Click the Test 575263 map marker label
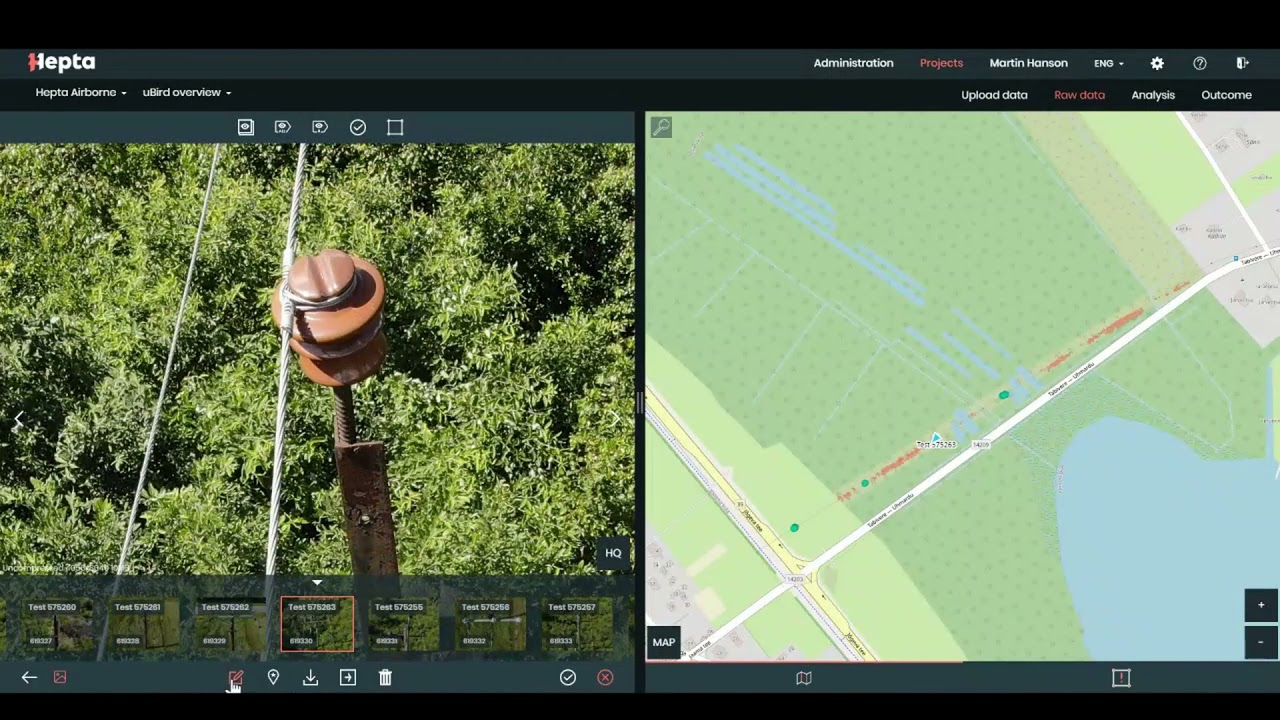The image size is (1280, 720). [x=936, y=445]
